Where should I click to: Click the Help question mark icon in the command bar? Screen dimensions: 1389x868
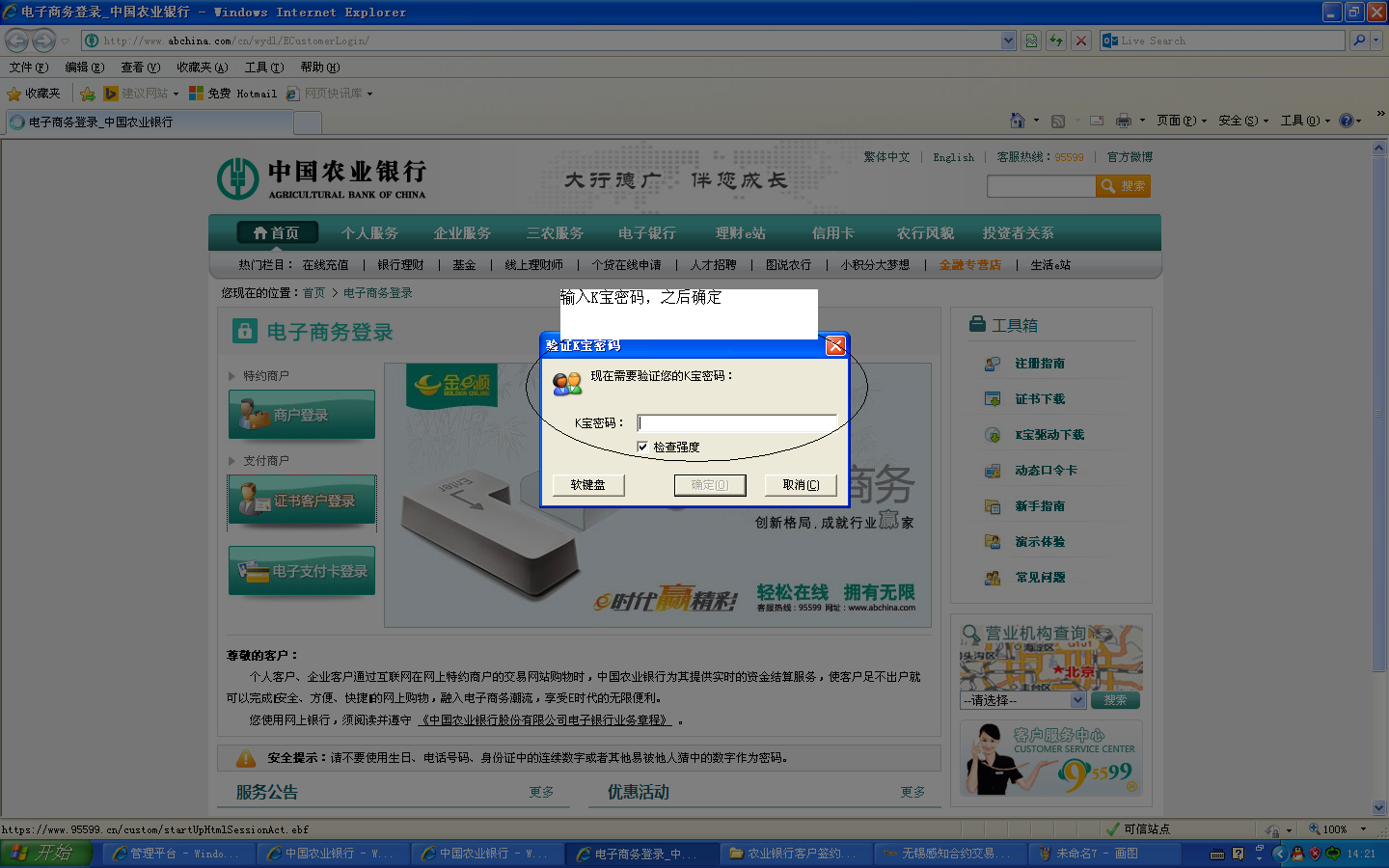pyautogui.click(x=1346, y=121)
